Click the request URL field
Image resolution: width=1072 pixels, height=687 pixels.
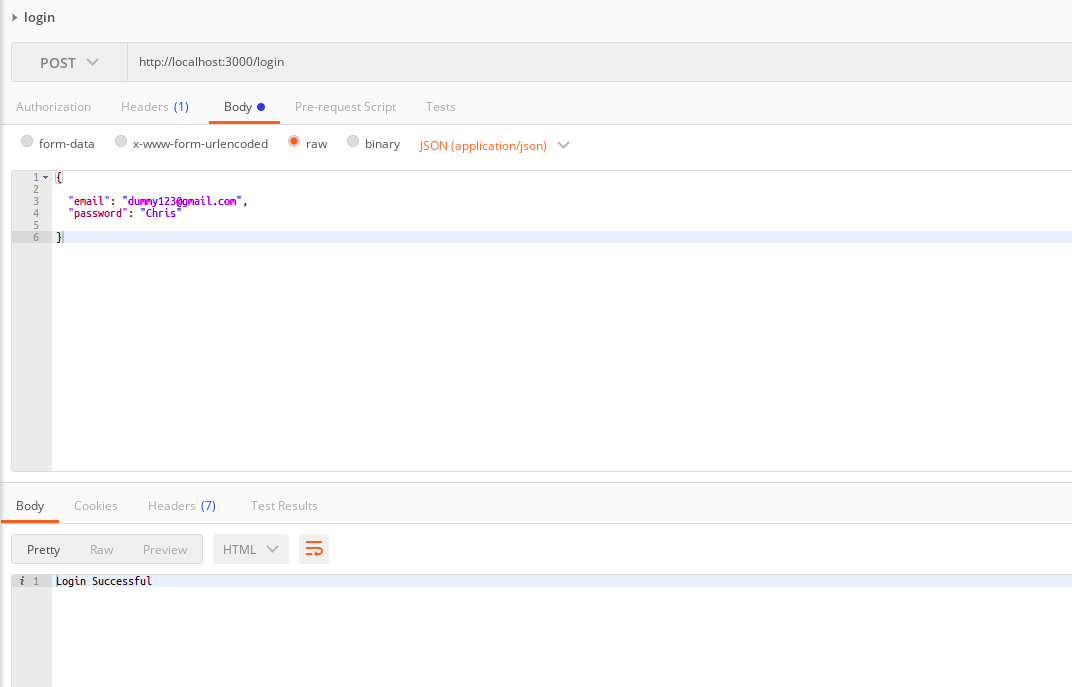pyautogui.click(x=599, y=62)
